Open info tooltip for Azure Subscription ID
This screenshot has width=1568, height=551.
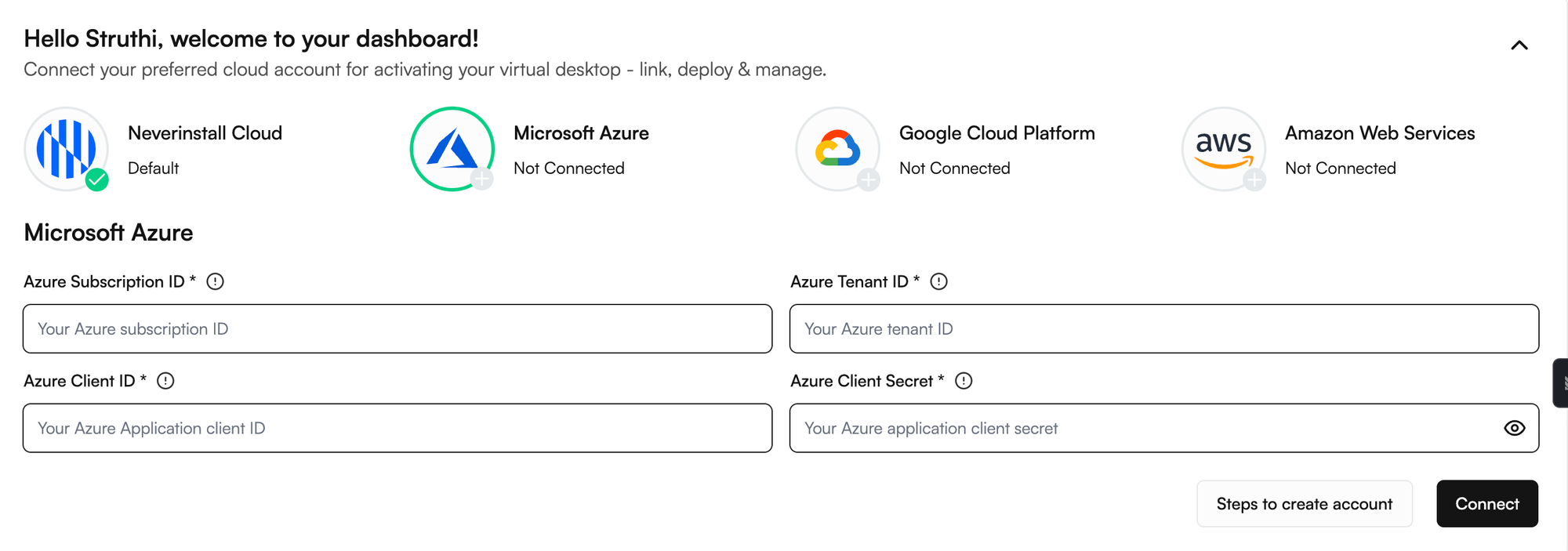tap(215, 281)
